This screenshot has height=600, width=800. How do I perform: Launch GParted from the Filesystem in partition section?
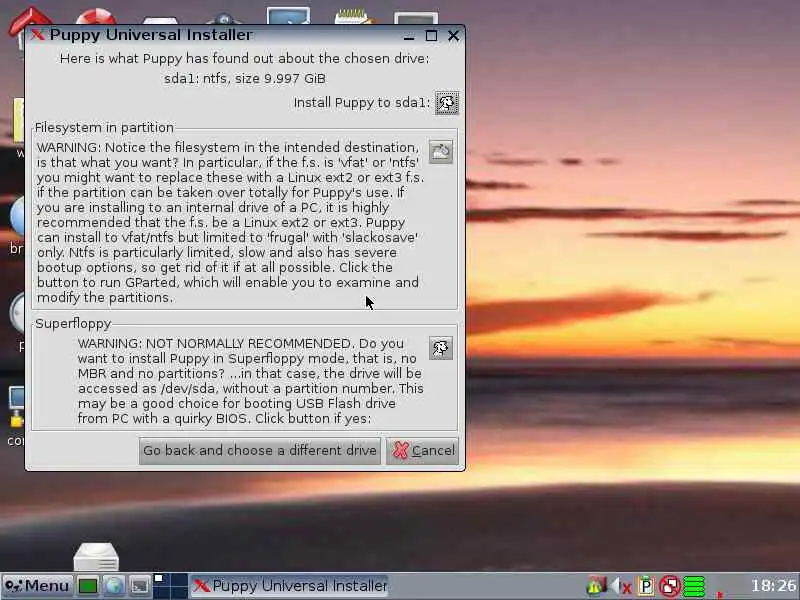click(441, 152)
